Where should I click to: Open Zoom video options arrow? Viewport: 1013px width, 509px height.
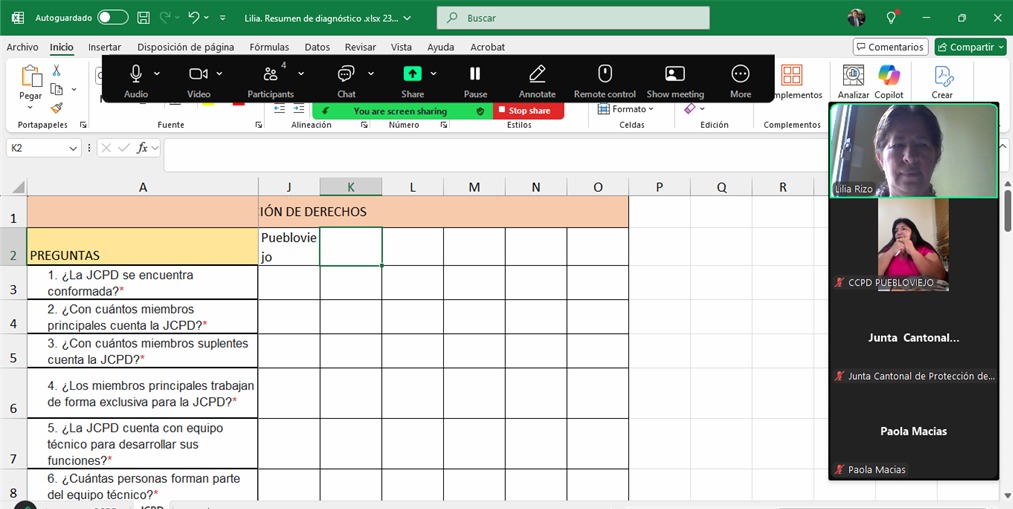(220, 73)
